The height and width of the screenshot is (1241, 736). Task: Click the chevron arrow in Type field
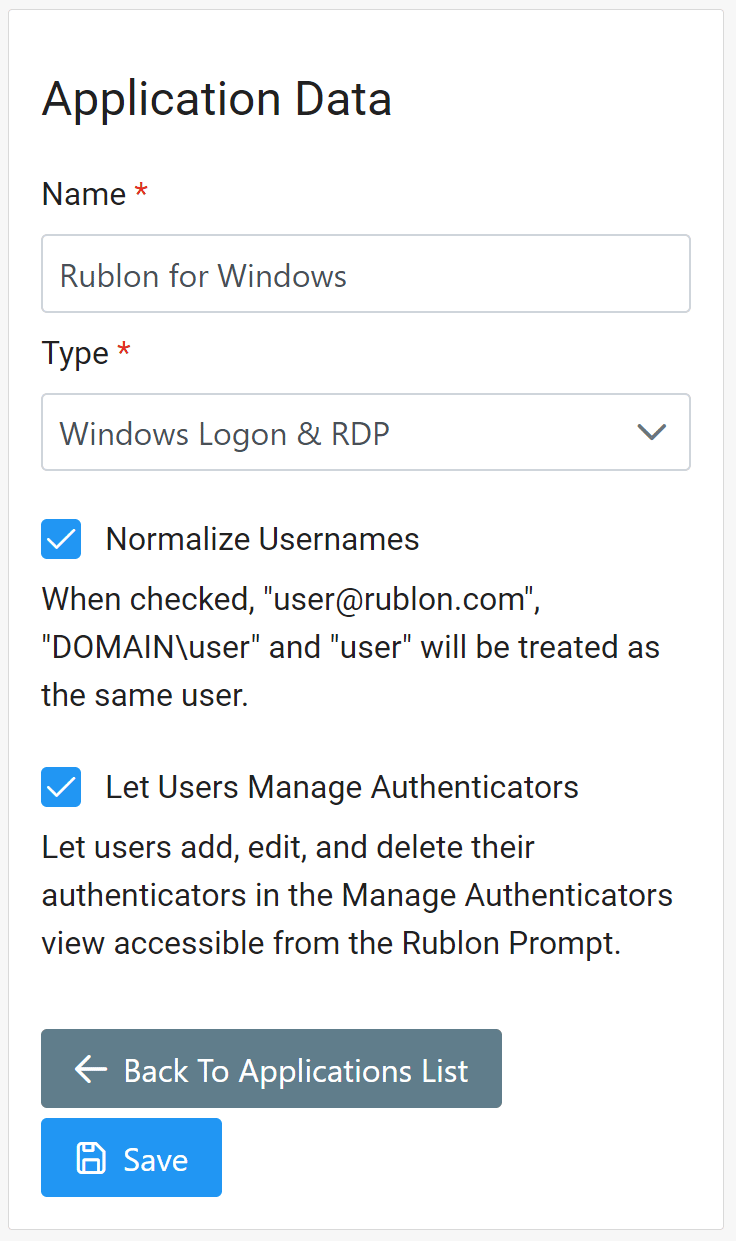pyautogui.click(x=652, y=432)
